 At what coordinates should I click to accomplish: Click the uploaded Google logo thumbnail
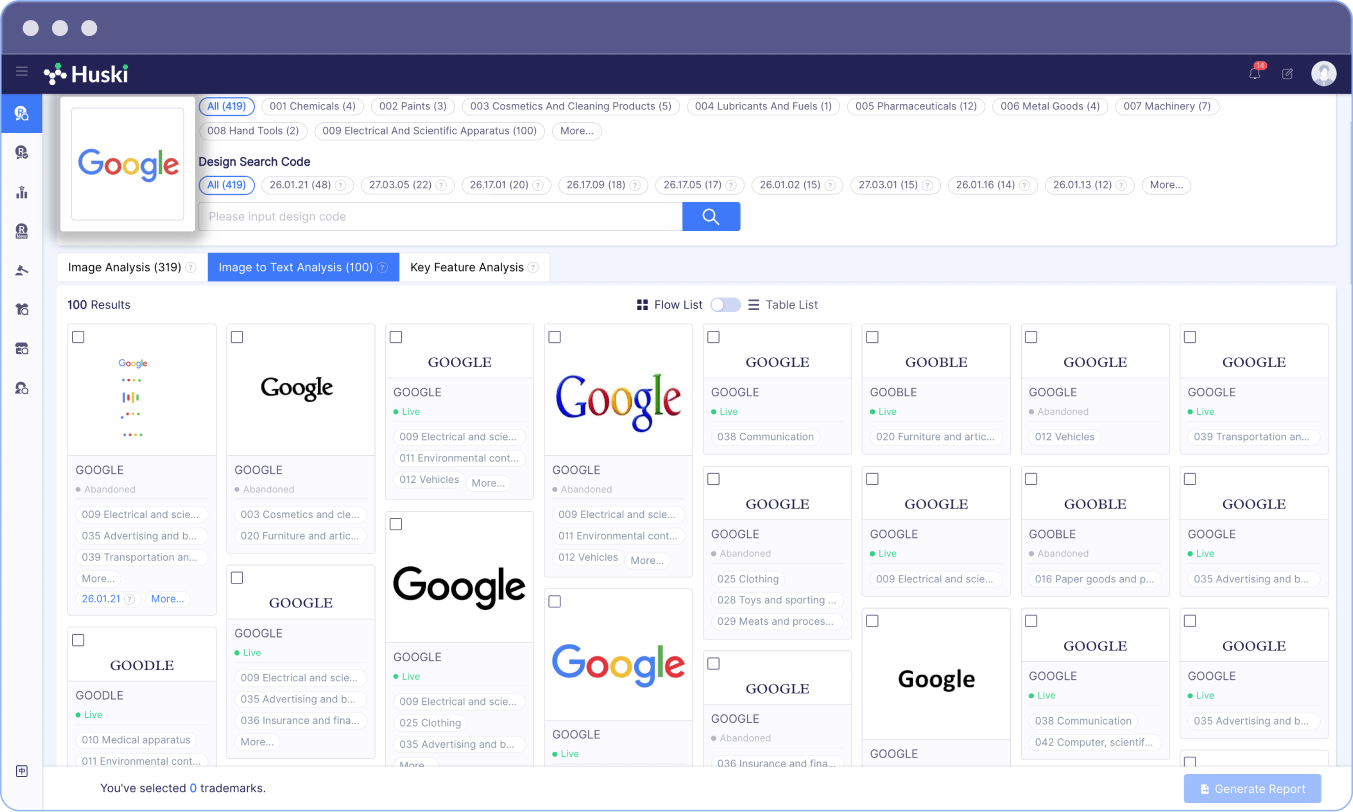pos(127,164)
